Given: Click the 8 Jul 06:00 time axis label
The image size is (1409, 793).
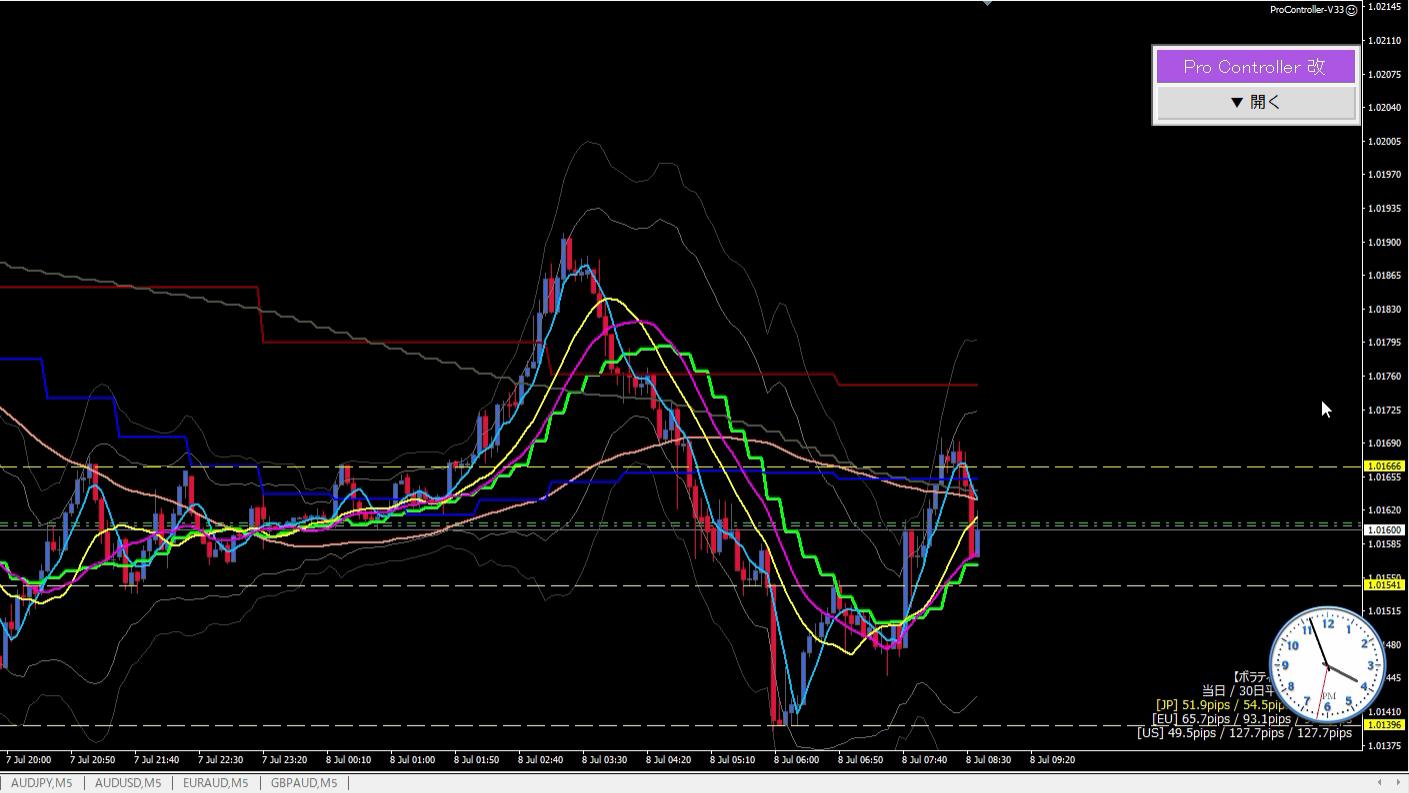Looking at the screenshot, I should point(796,760).
